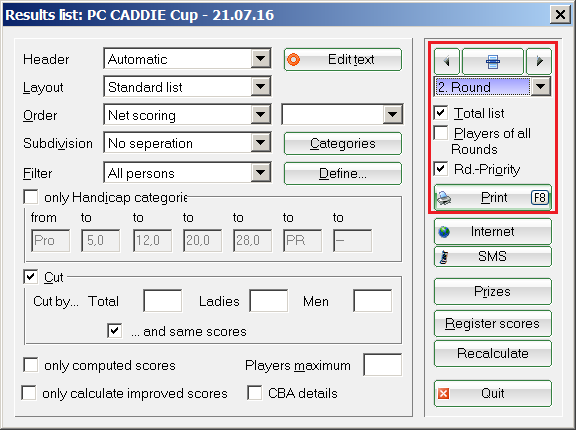Enable only computed scores checkbox

pyautogui.click(x=30, y=365)
